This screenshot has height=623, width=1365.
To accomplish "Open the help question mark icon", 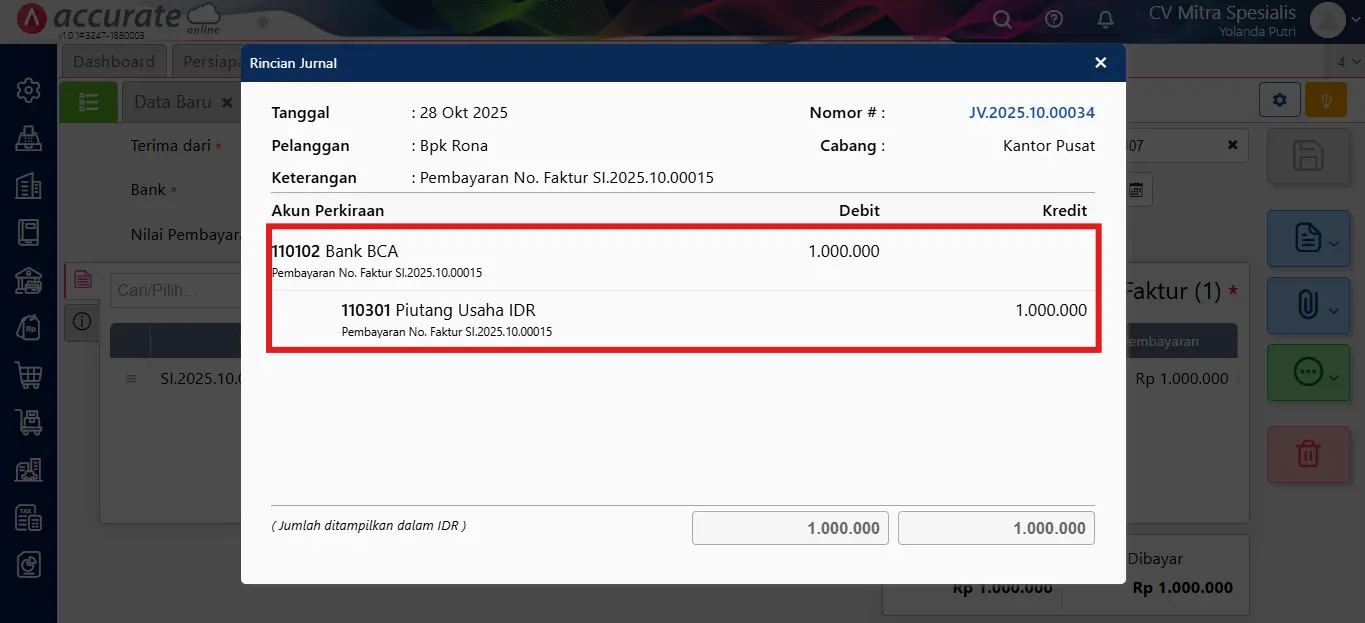I will point(1054,19).
